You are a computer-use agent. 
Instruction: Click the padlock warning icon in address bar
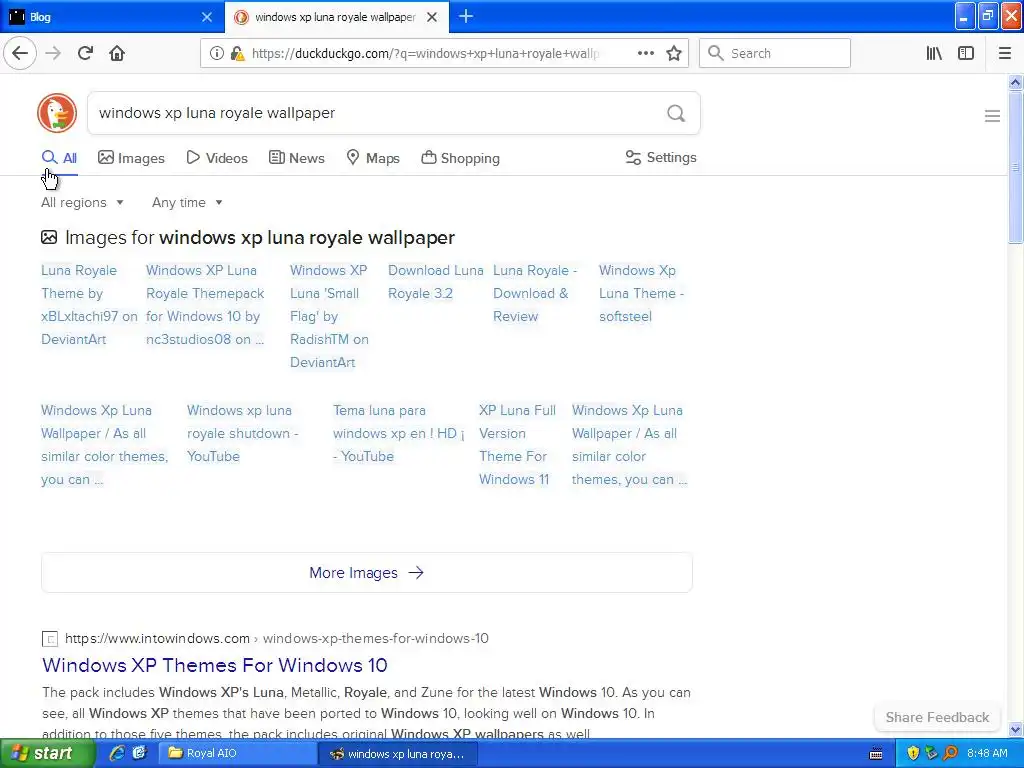pos(237,54)
